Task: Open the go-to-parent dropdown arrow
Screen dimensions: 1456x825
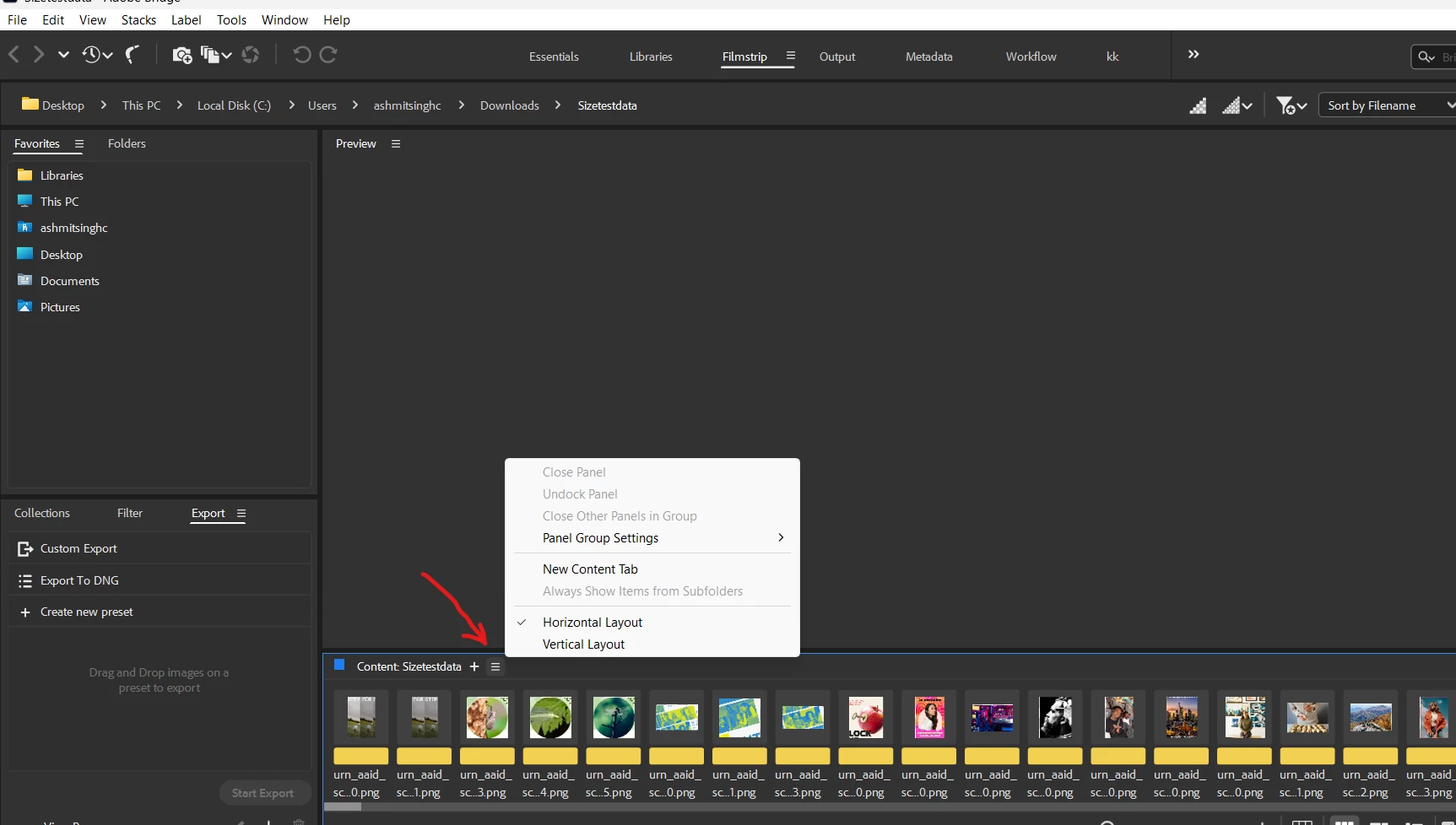Action: pyautogui.click(x=63, y=55)
